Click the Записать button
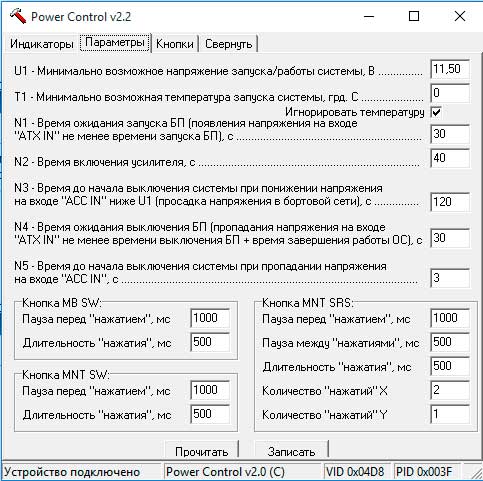Image resolution: width=483 pixels, height=481 pixels. pos(291,451)
